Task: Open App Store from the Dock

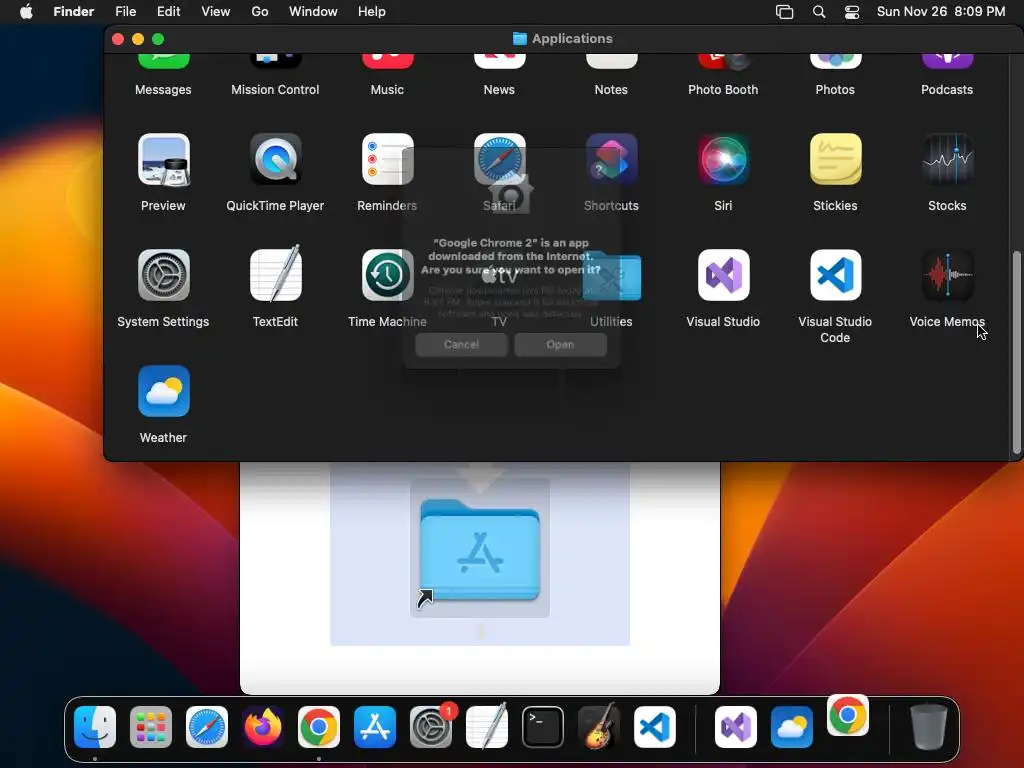Action: 375,727
